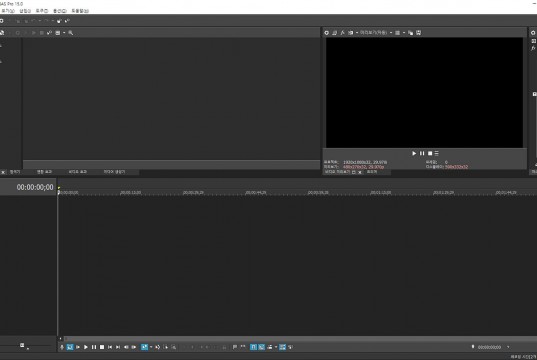Switch to the Video FX tab
537x360 pixels.
77,172
